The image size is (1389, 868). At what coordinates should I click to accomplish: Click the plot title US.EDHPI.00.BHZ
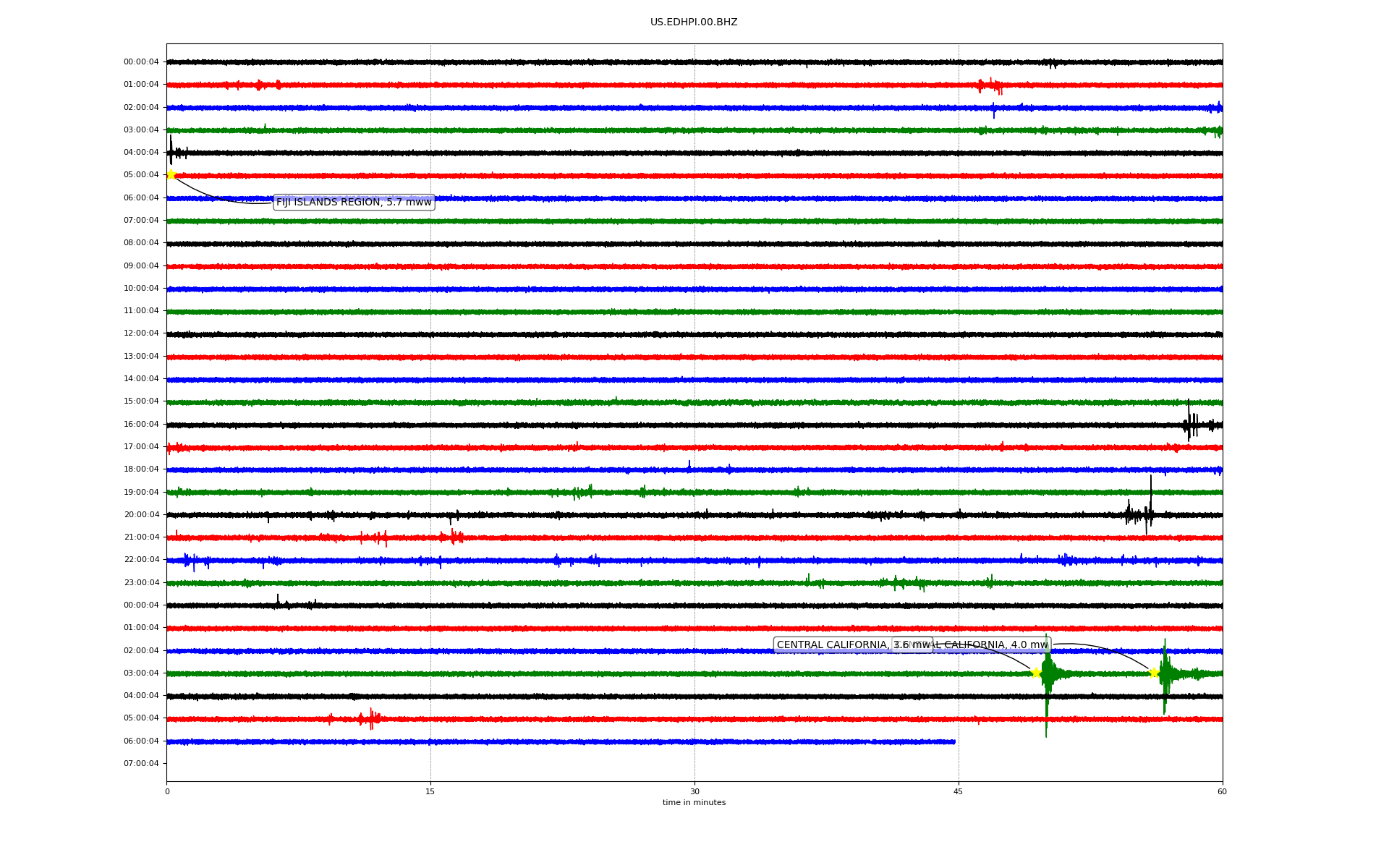coord(694,22)
